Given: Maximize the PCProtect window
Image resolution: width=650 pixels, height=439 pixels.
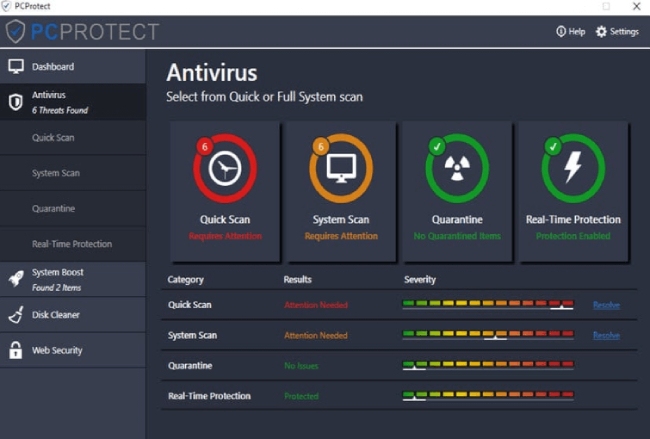Looking at the screenshot, I should 606,6.
